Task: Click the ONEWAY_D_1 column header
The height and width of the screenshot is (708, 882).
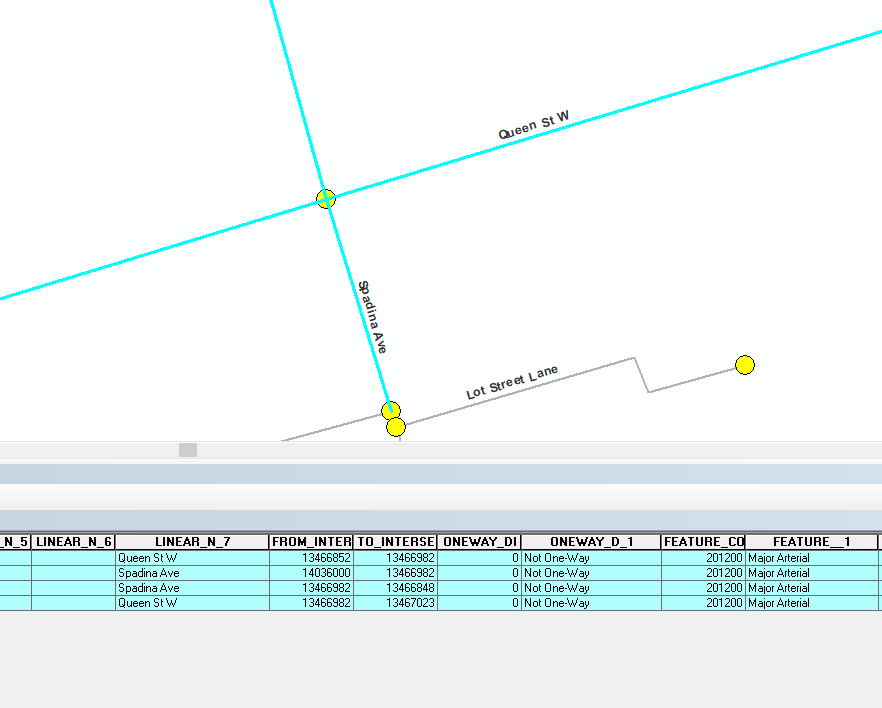Action: 580,541
